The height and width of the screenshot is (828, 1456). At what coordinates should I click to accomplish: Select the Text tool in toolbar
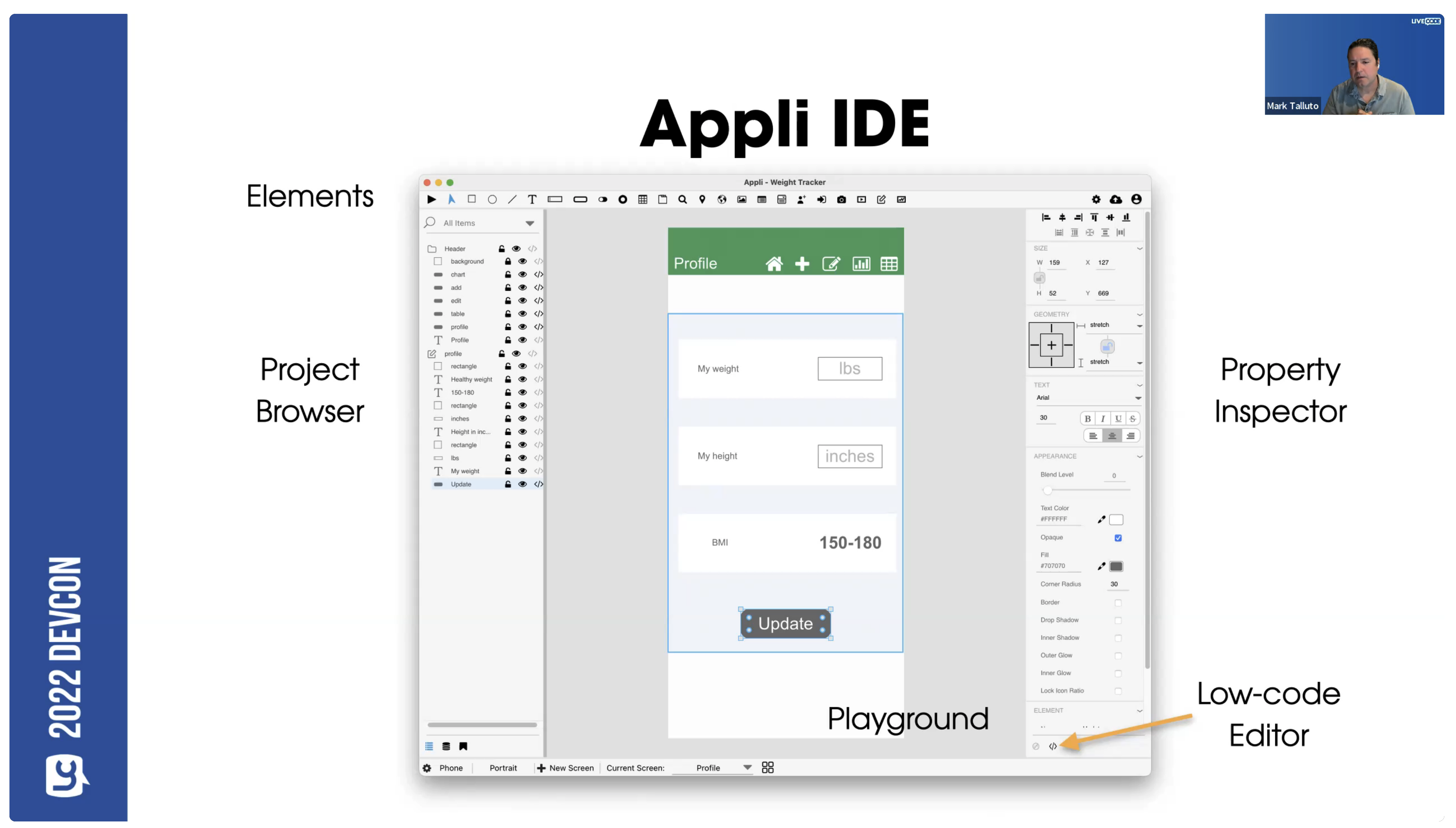[x=532, y=199]
